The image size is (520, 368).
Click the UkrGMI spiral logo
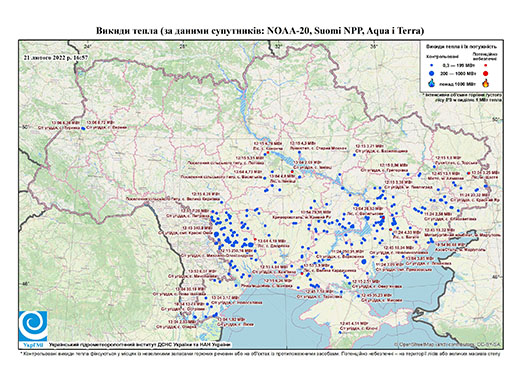click(33, 326)
